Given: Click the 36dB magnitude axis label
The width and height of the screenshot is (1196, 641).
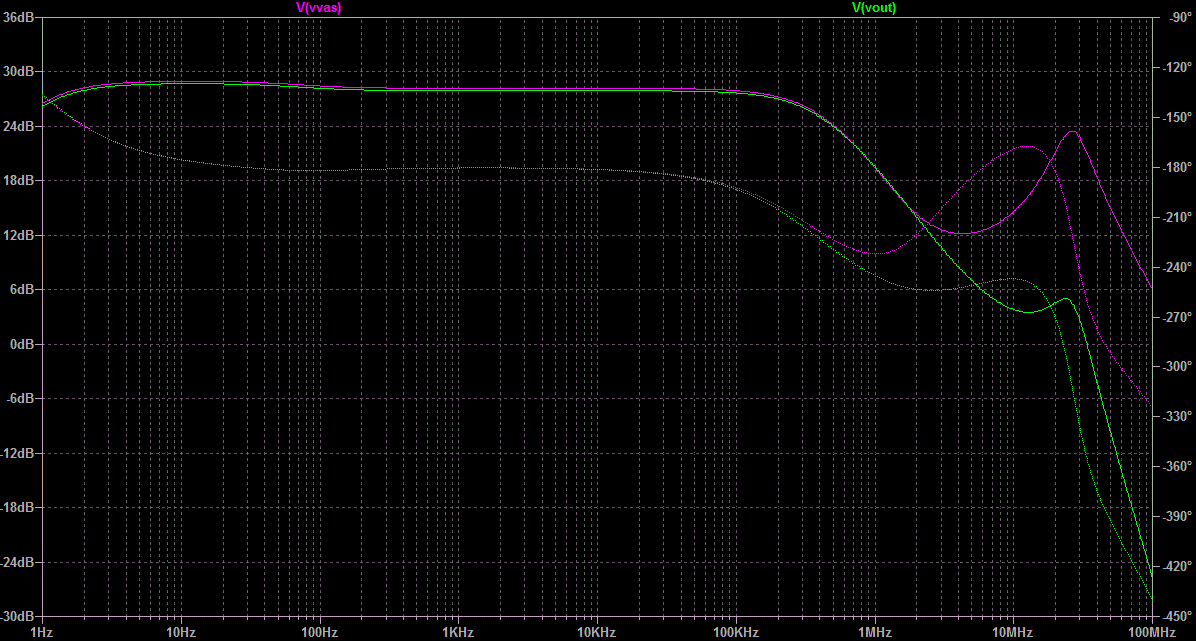Looking at the screenshot, I should pos(18,16).
